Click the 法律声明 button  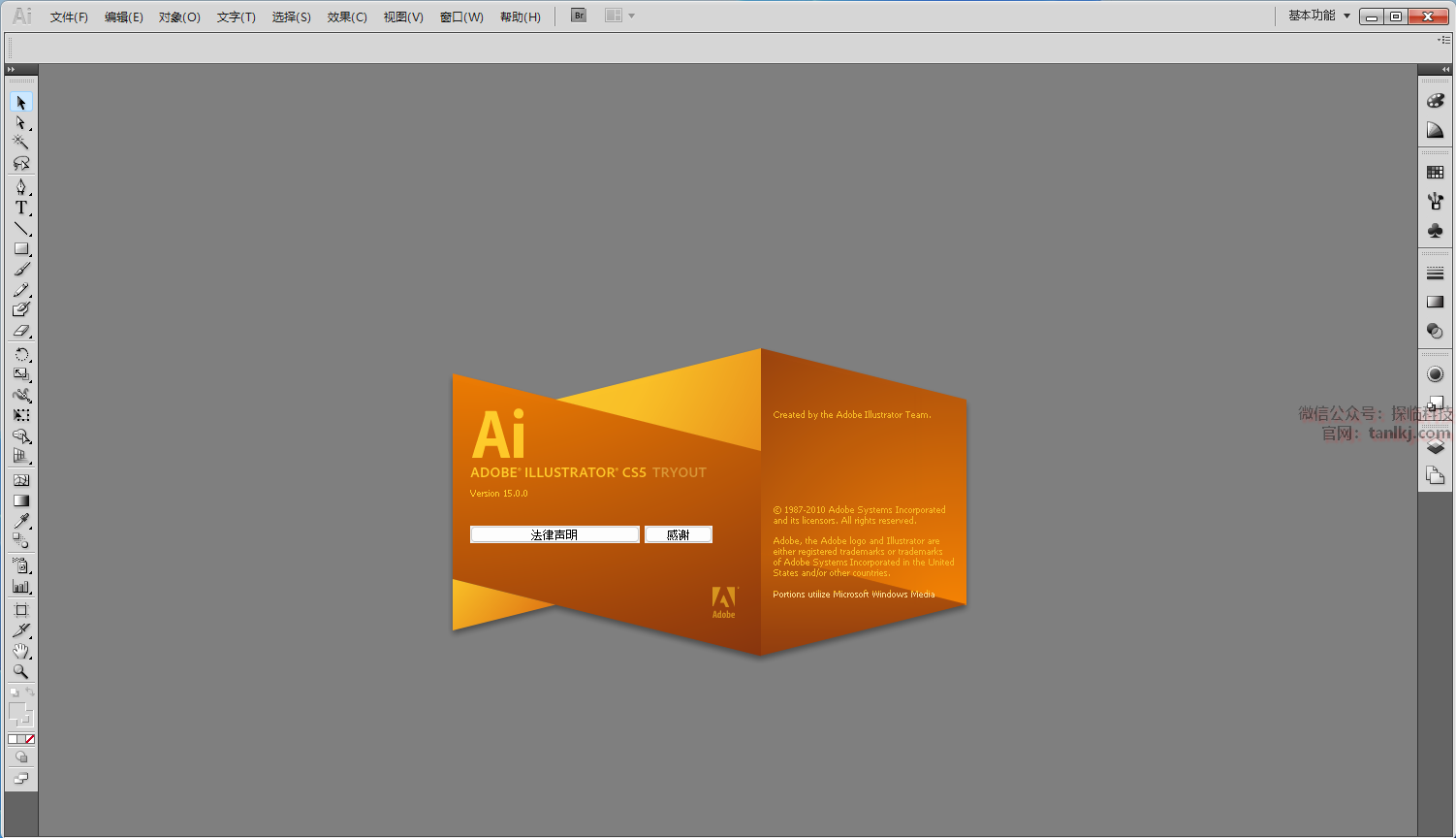click(x=554, y=534)
